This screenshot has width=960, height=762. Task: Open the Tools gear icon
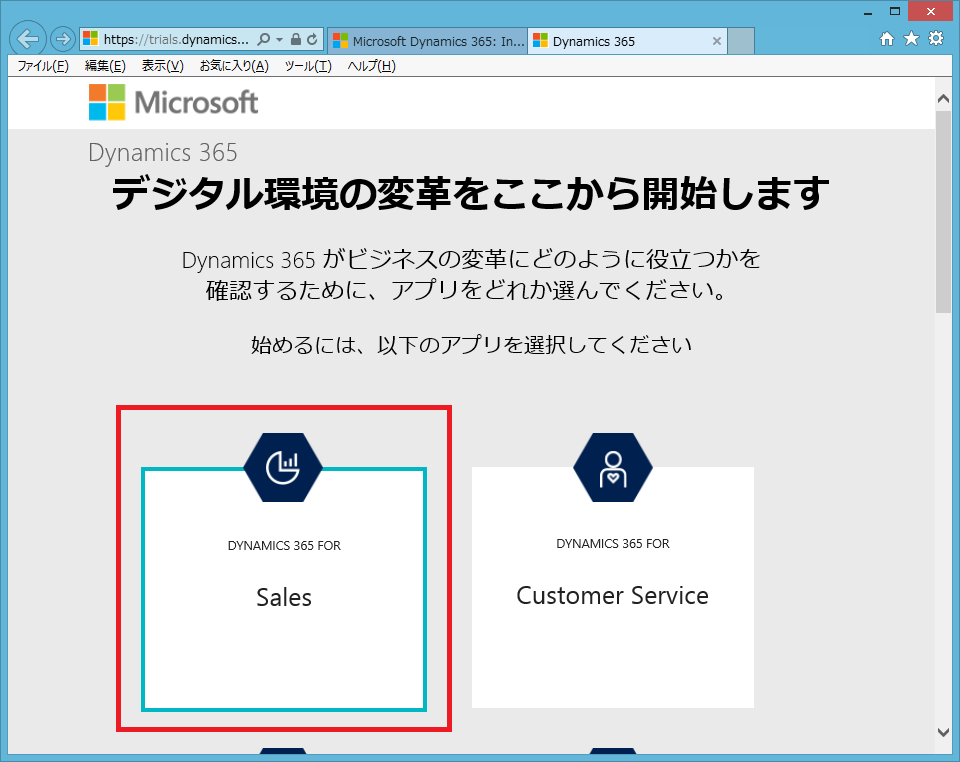[936, 39]
